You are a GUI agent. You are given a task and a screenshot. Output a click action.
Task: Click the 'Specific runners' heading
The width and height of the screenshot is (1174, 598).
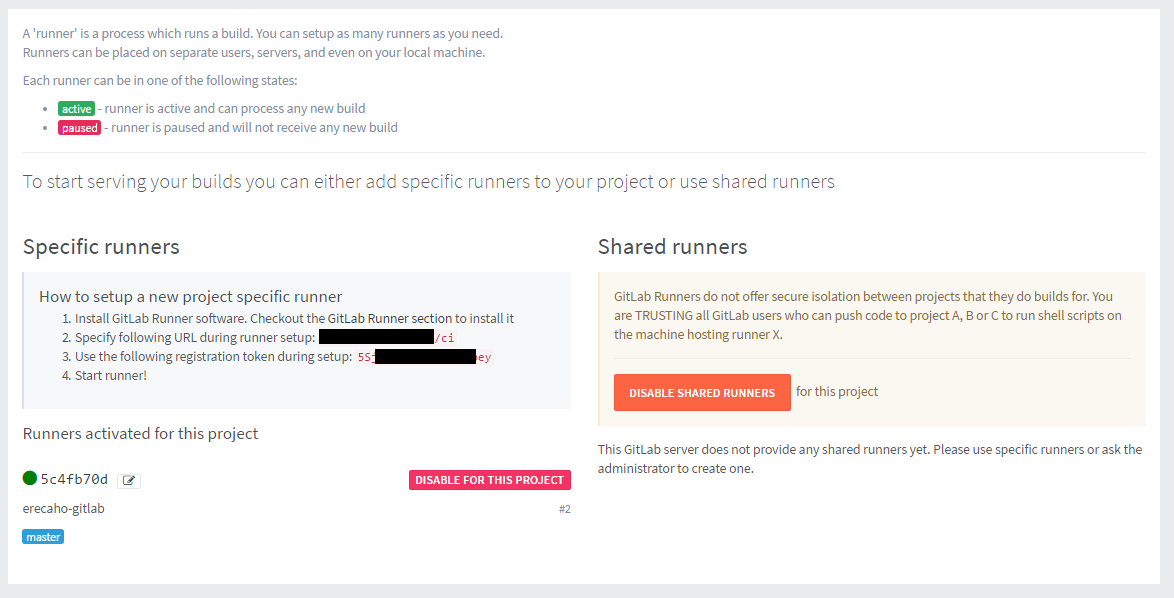coord(101,246)
